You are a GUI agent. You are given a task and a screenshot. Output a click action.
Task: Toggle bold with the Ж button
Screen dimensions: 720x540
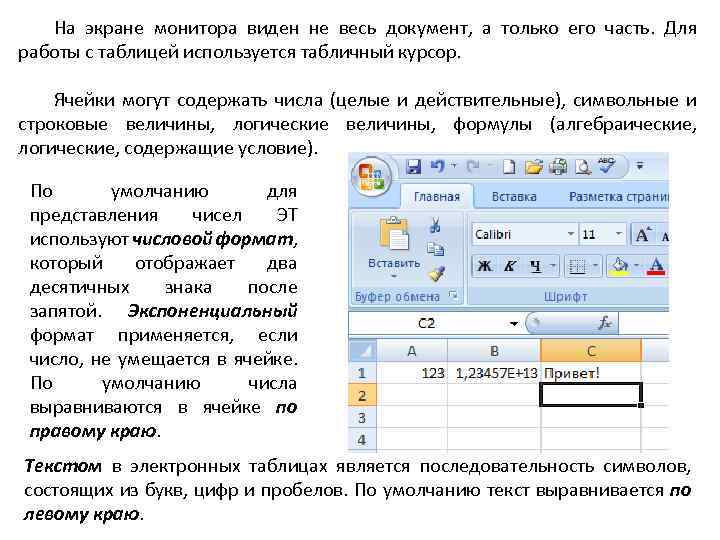[x=484, y=266]
